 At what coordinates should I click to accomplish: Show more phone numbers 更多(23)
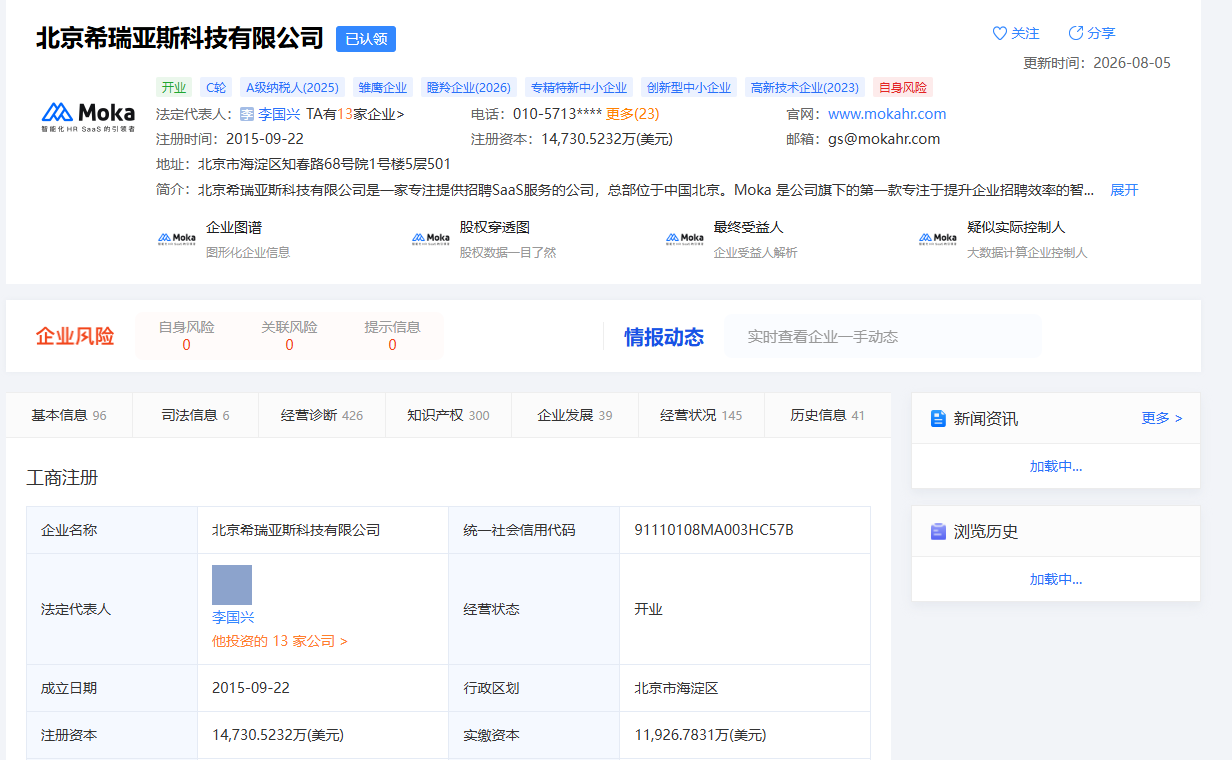633,114
